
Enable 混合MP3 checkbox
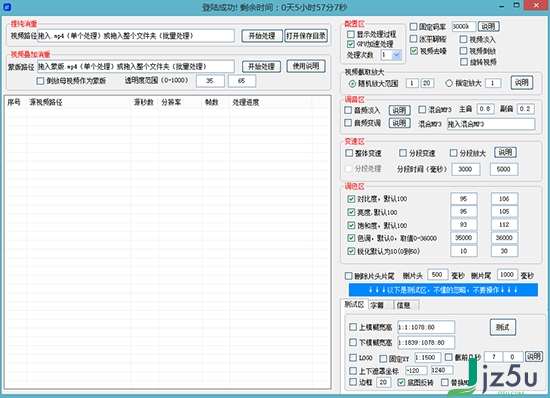tap(422, 110)
